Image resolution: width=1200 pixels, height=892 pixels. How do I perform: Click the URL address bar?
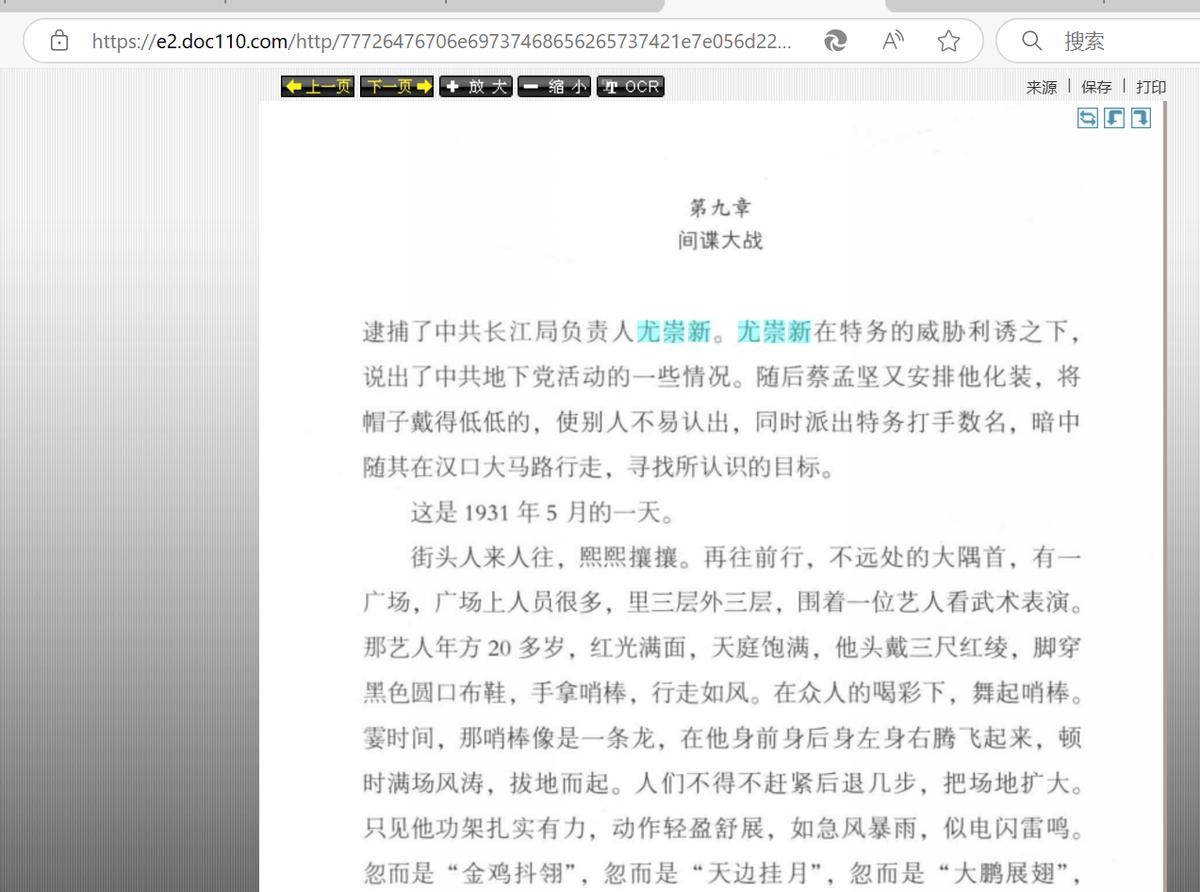point(440,41)
